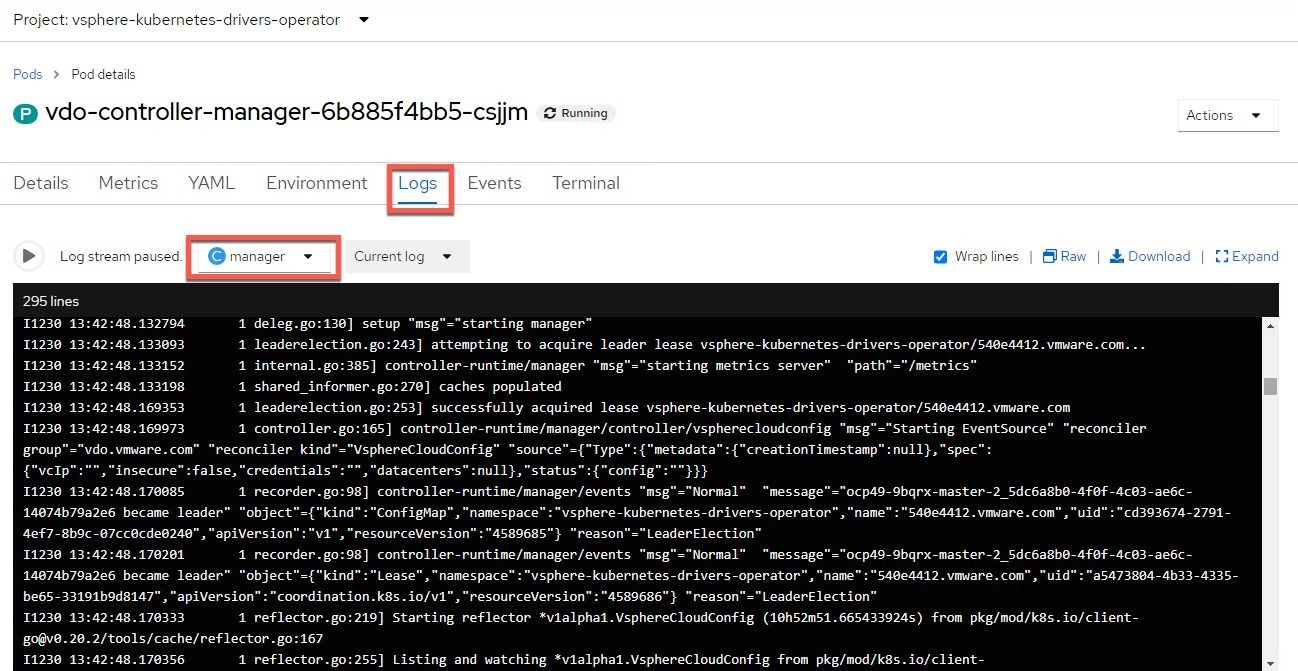Click the Raw window icon
This screenshot has width=1298, height=671.
[1049, 257]
